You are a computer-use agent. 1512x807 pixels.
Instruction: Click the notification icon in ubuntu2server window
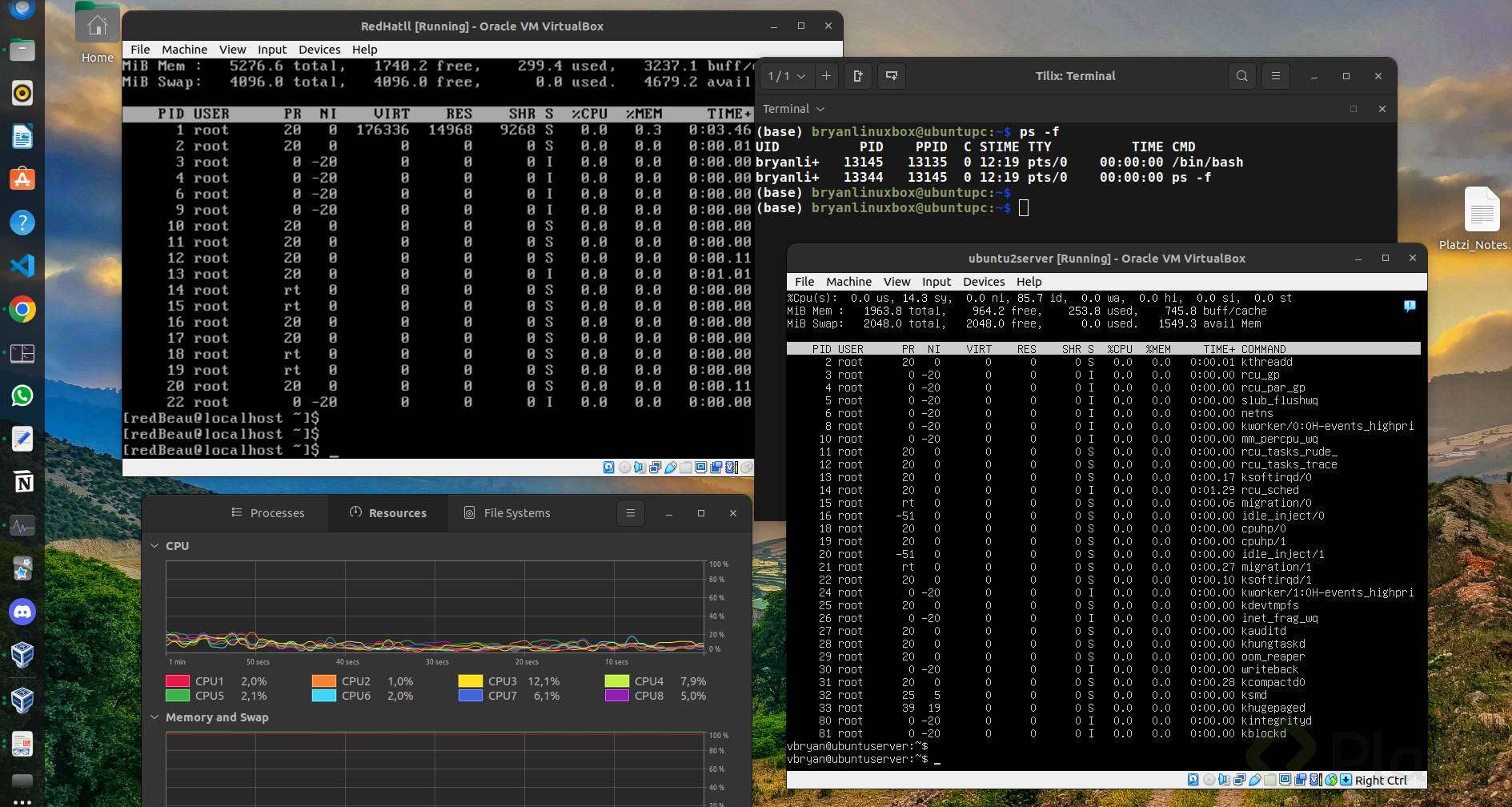pyautogui.click(x=1410, y=306)
